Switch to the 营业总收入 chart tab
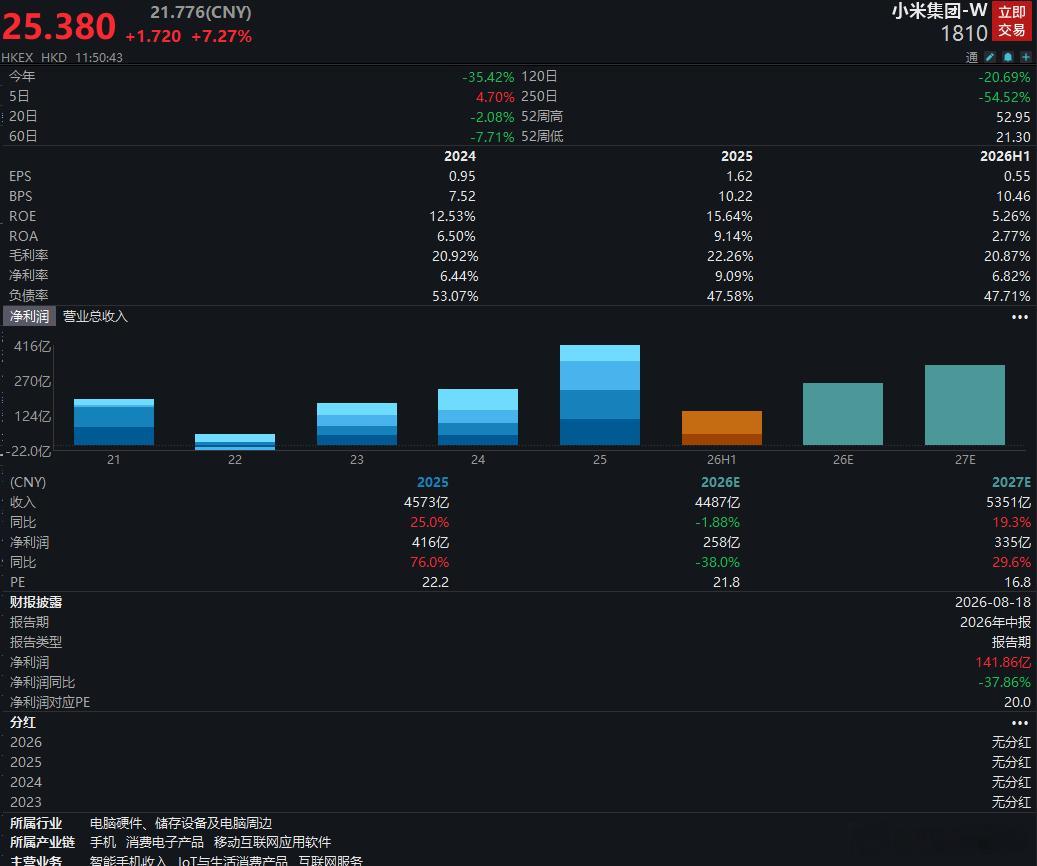This screenshot has width=1037, height=866. [x=95, y=316]
